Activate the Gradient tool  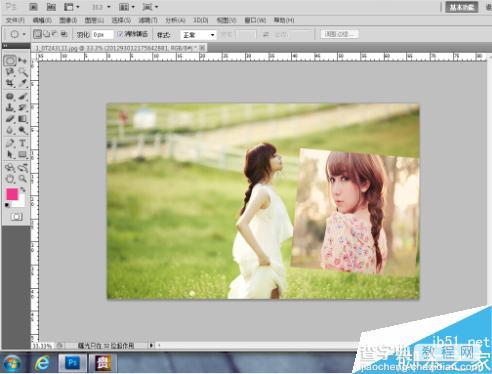tap(23, 119)
